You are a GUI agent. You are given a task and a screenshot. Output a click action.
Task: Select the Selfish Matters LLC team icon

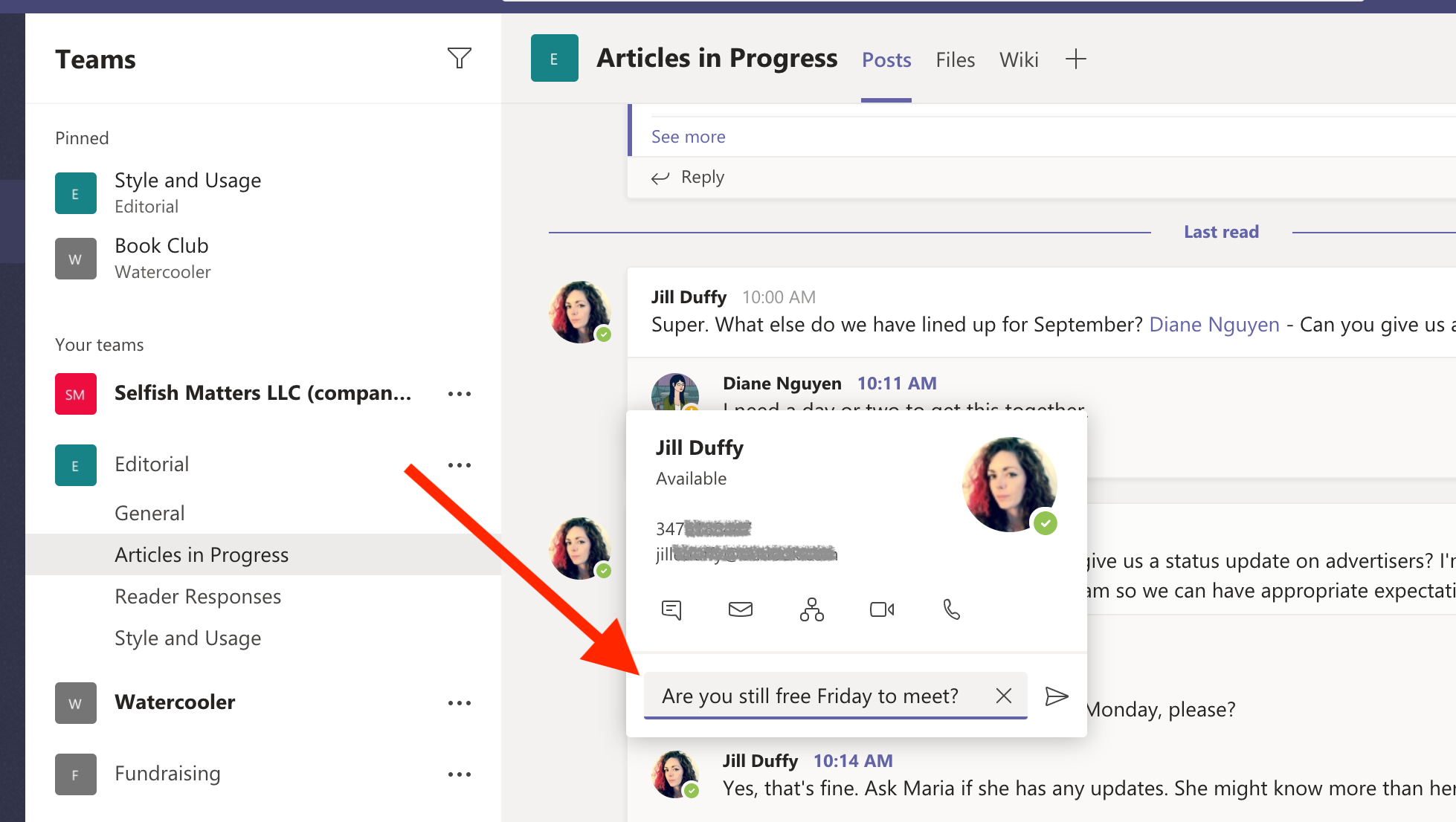(x=75, y=393)
